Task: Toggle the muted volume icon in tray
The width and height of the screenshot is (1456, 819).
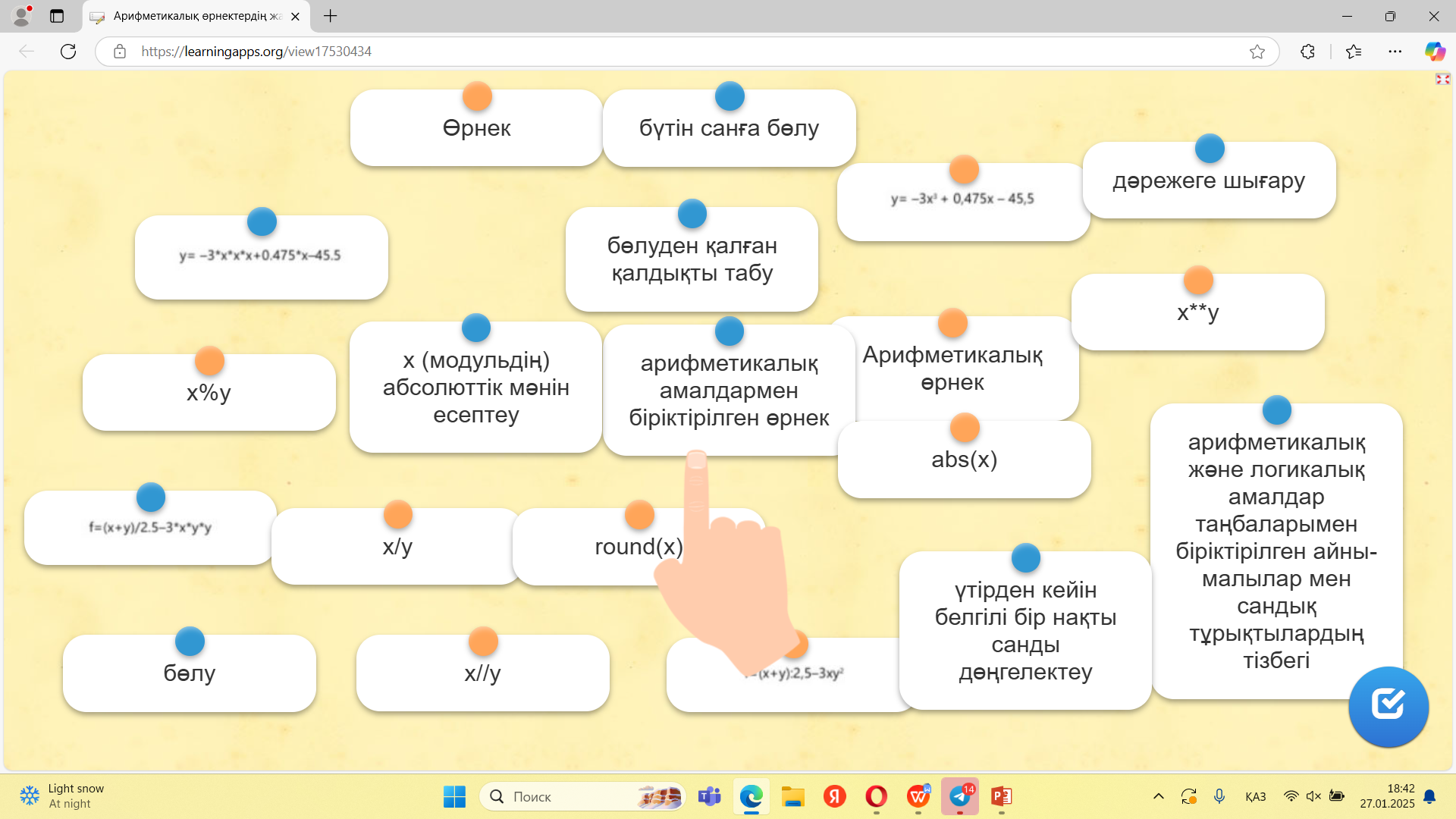Action: coord(1313,796)
